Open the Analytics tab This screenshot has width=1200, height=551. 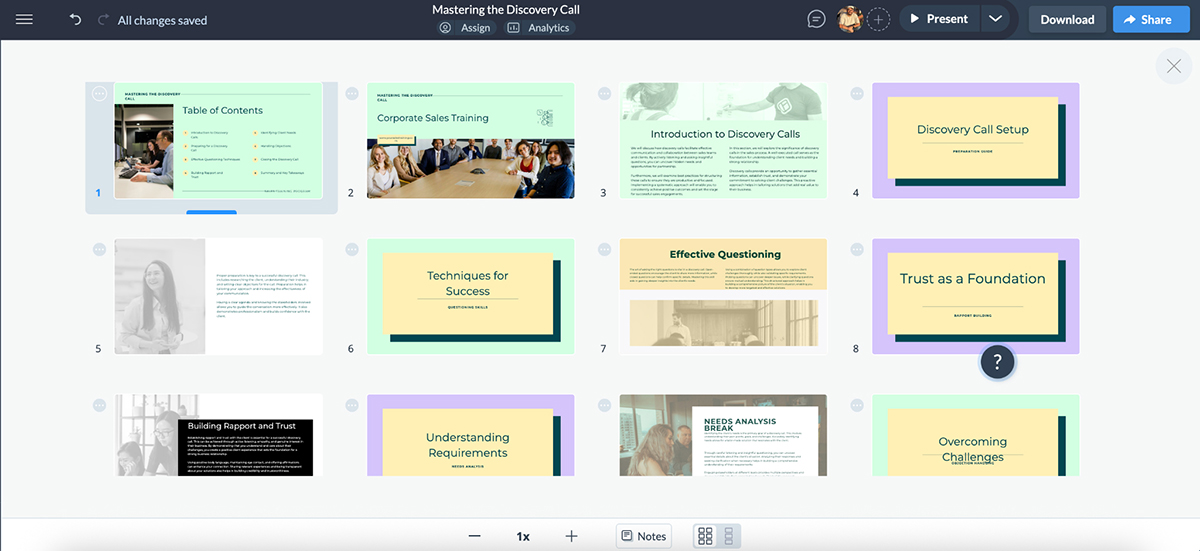538,28
